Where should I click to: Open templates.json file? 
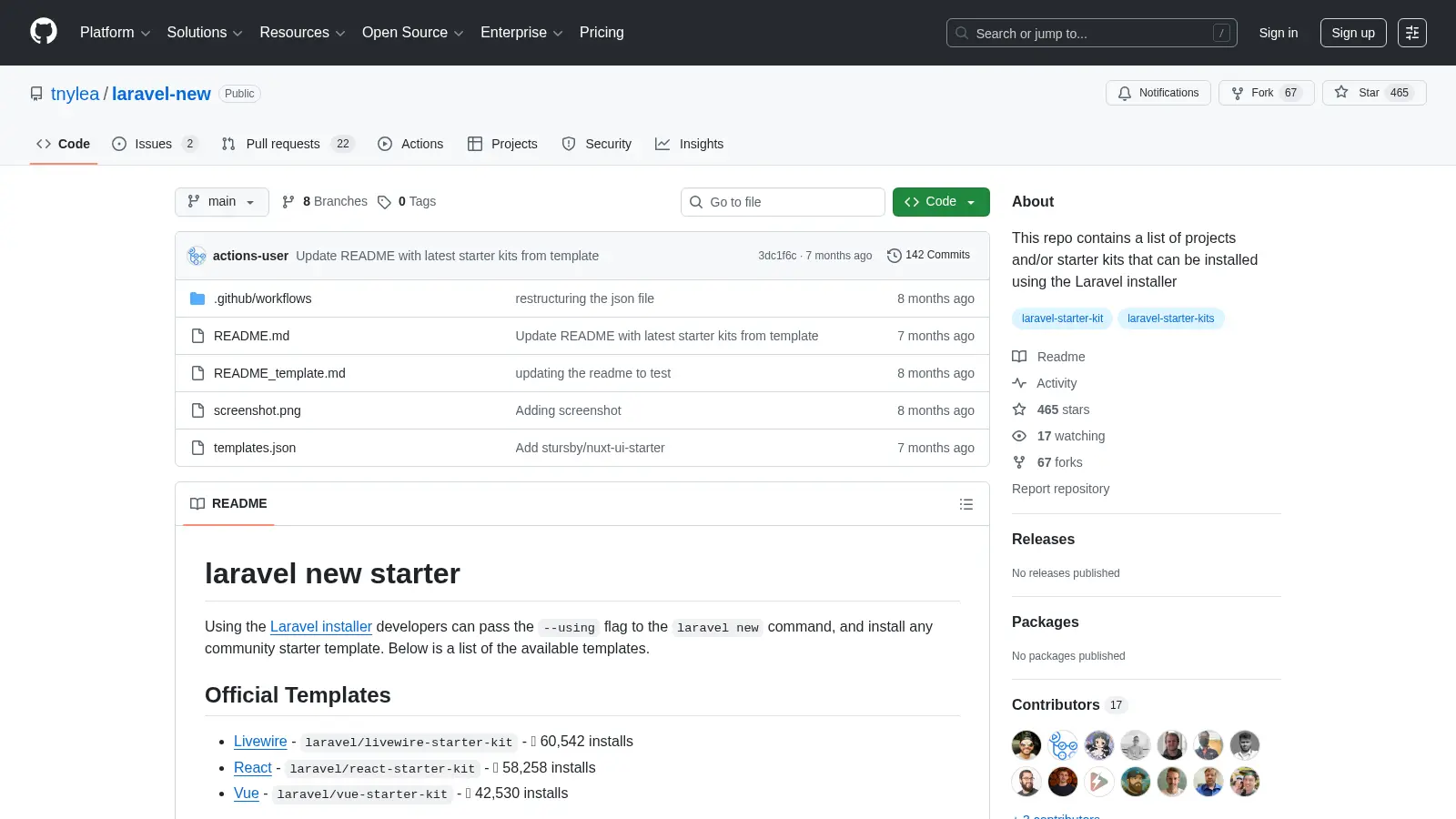[x=255, y=448]
